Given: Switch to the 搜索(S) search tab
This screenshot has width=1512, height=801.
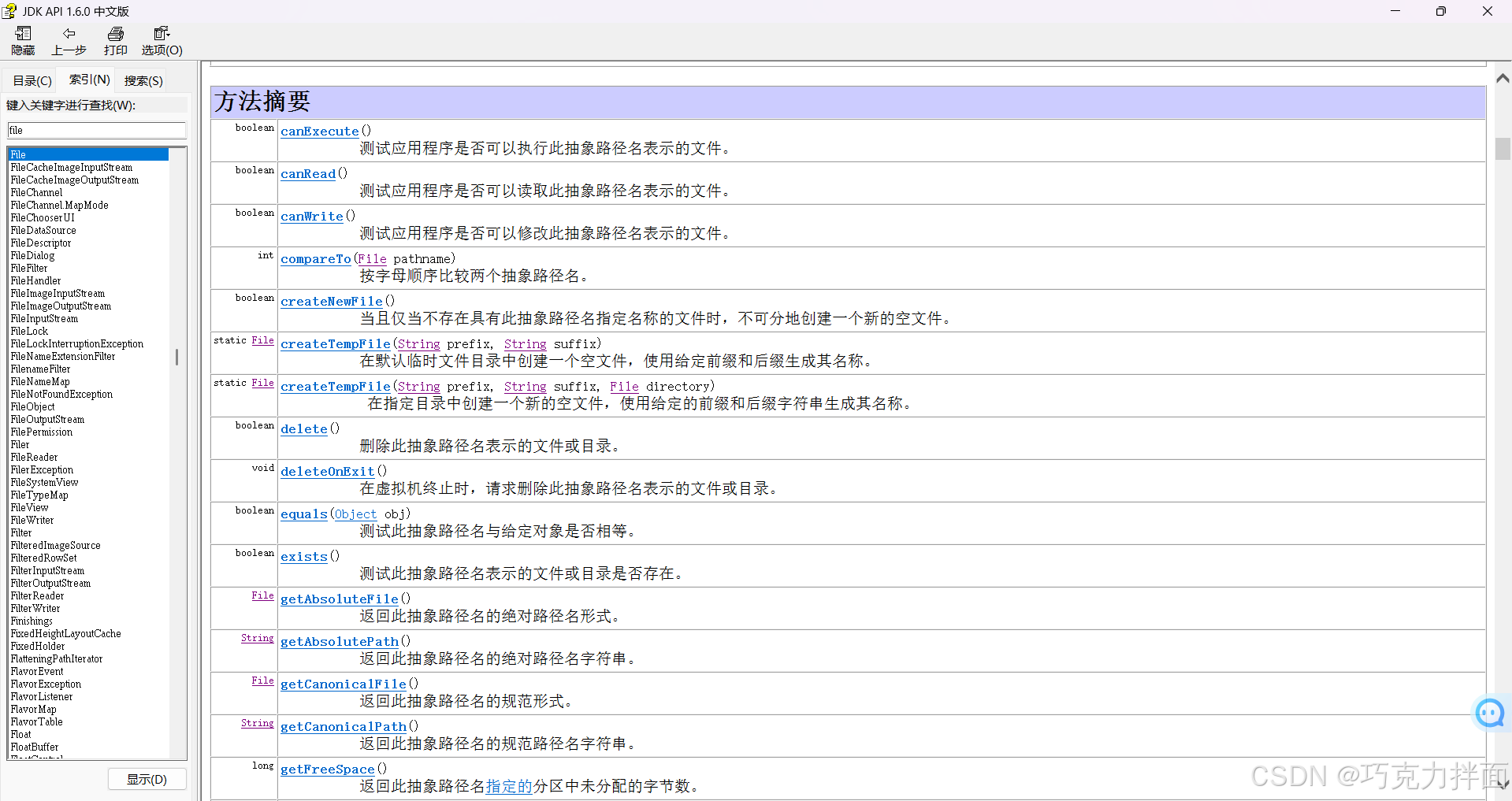Looking at the screenshot, I should point(143,80).
